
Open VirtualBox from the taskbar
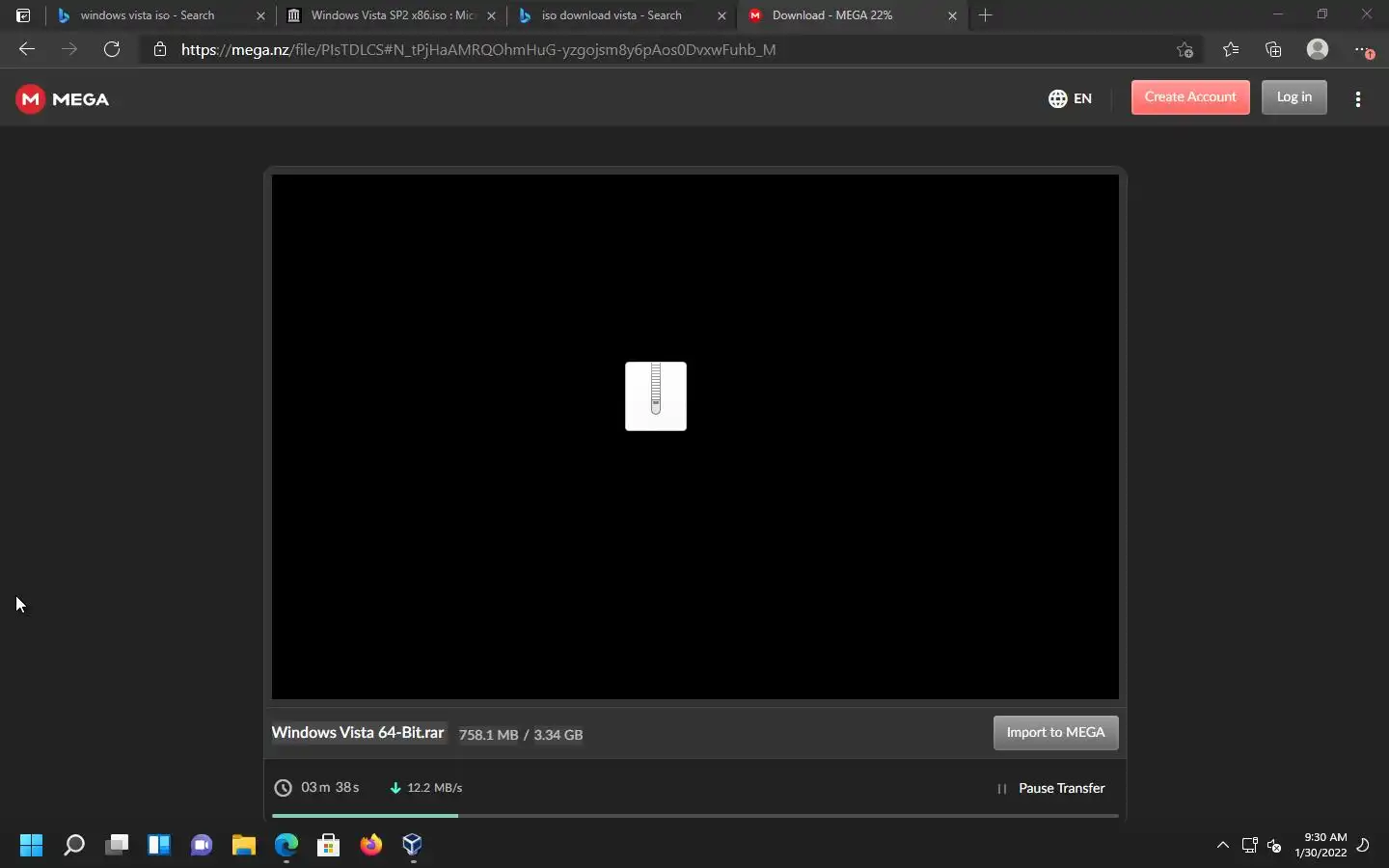pyautogui.click(x=413, y=846)
